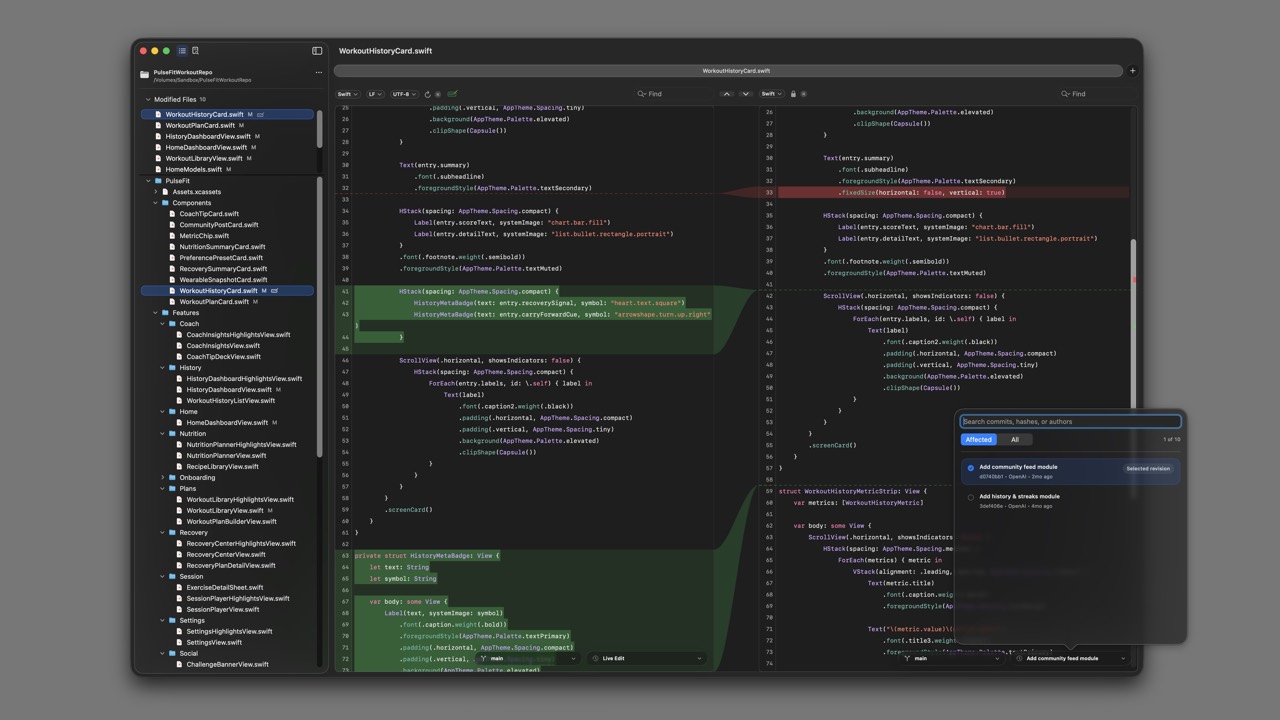Collapse the Features folder
The image size is (1280, 720).
click(155, 313)
